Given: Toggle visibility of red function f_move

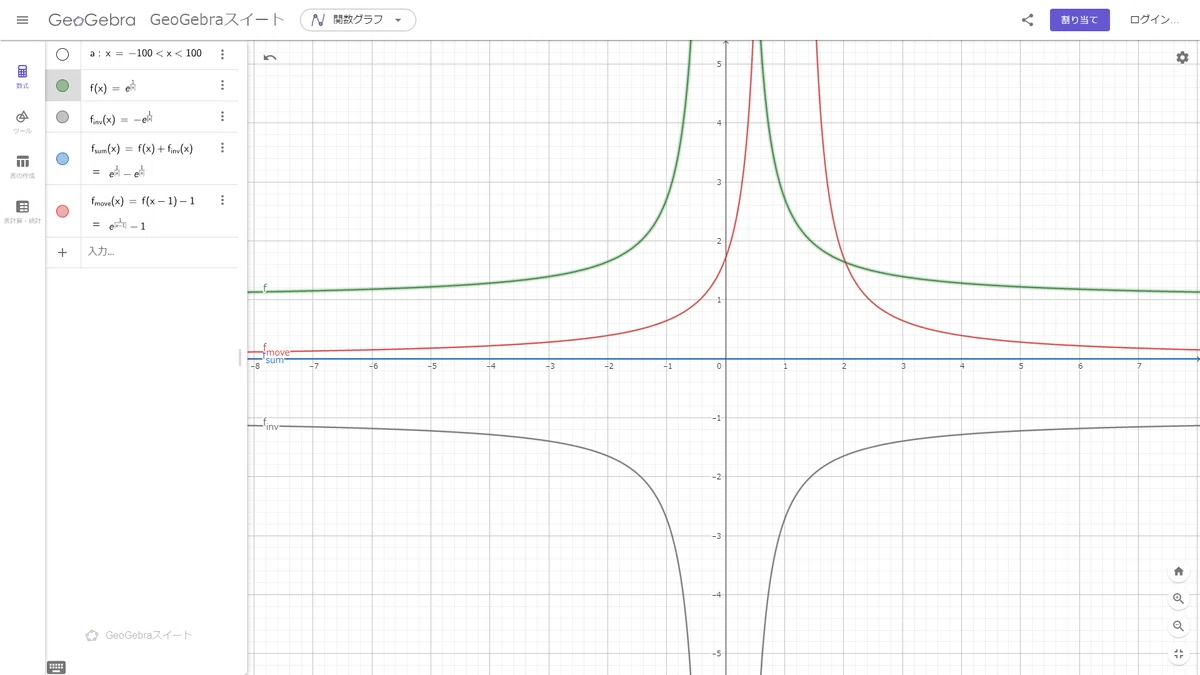Looking at the screenshot, I should 63,211.
